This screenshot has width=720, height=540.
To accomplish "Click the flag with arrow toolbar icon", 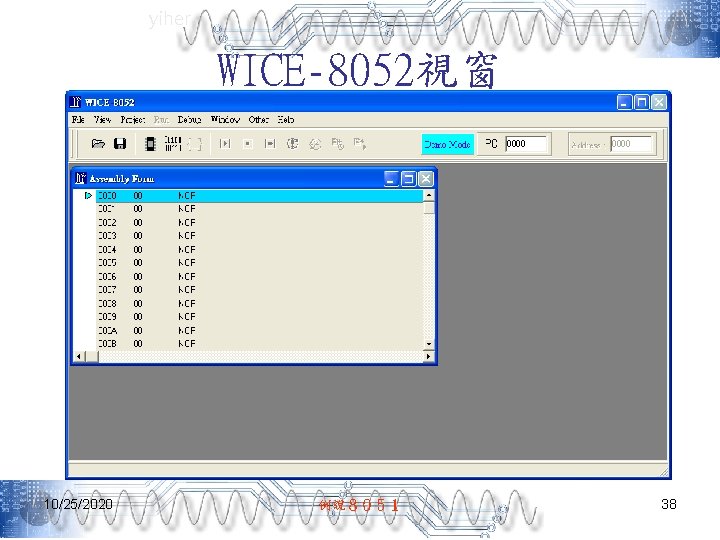I will coord(360,144).
